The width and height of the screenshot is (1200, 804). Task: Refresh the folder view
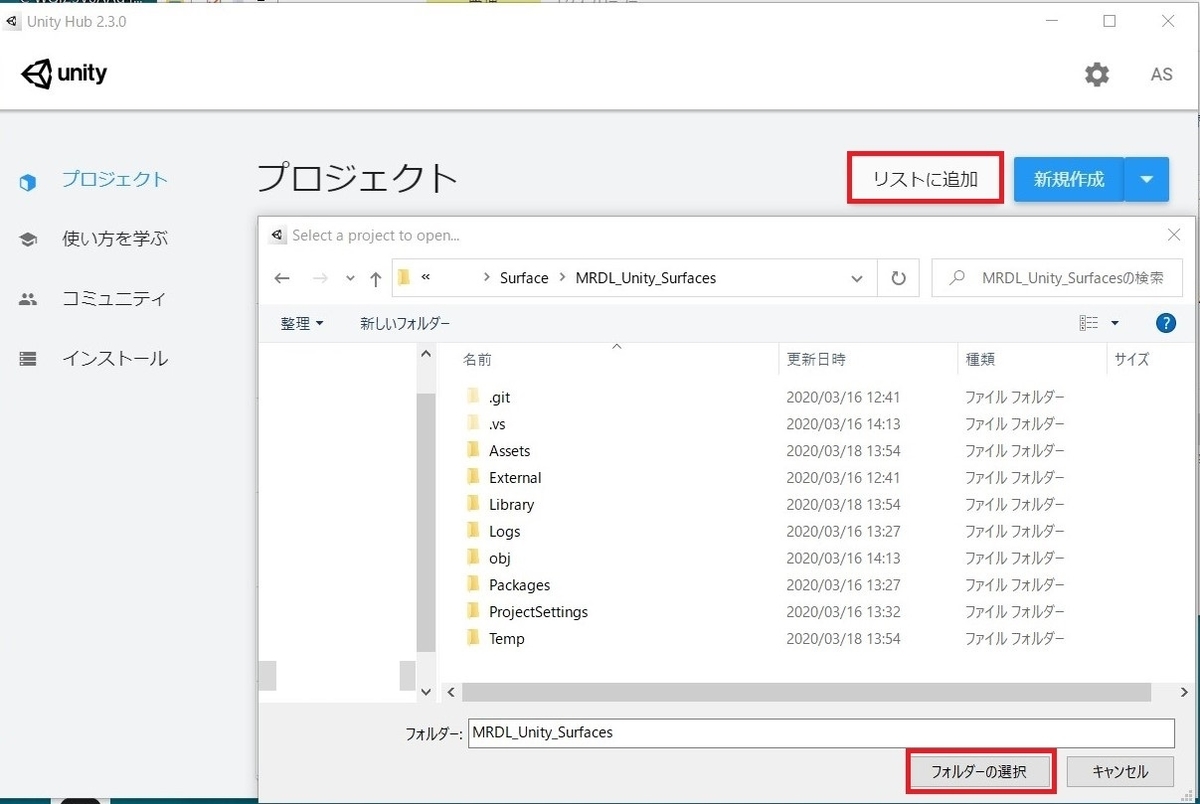[898, 279]
